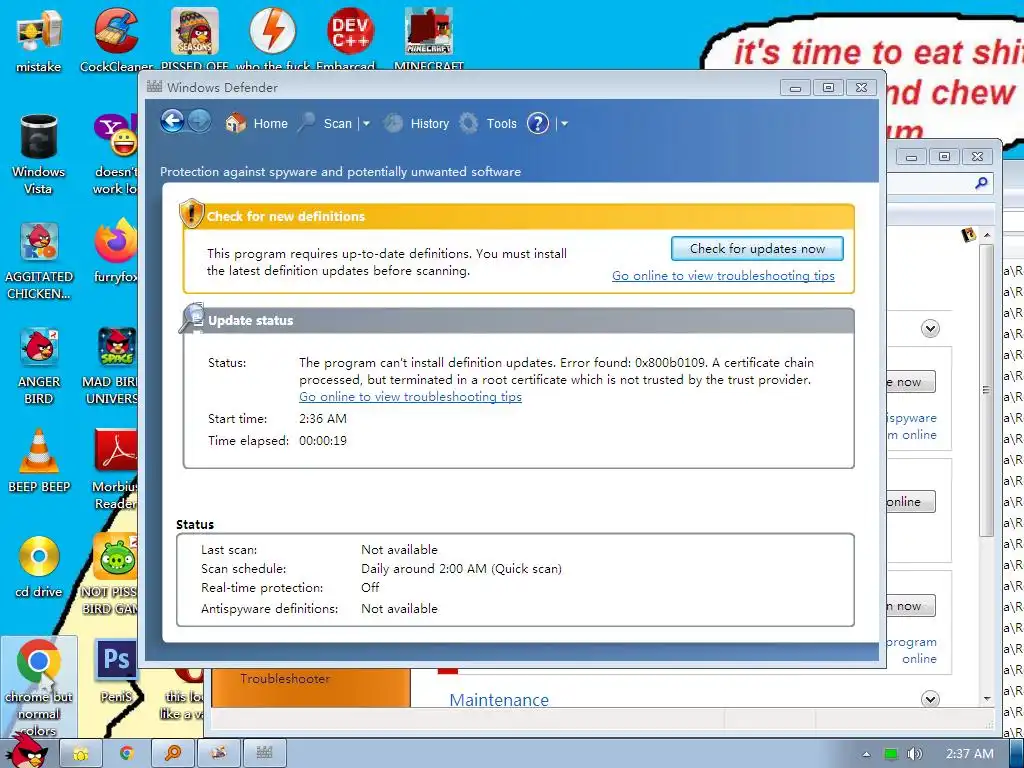This screenshot has width=1024, height=768.
Task: Click the Maintenance heading in background window
Action: [499, 699]
